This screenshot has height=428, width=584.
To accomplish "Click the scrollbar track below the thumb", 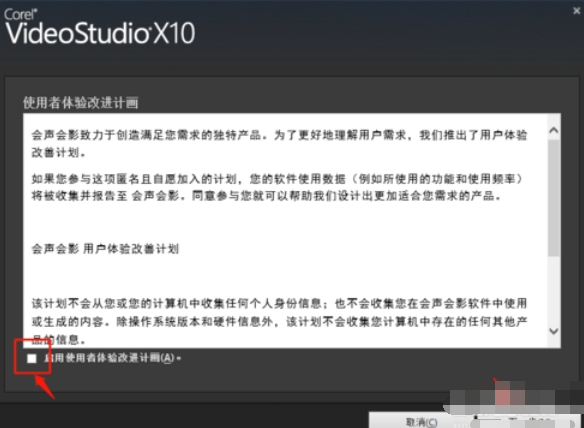I will (554, 290).
